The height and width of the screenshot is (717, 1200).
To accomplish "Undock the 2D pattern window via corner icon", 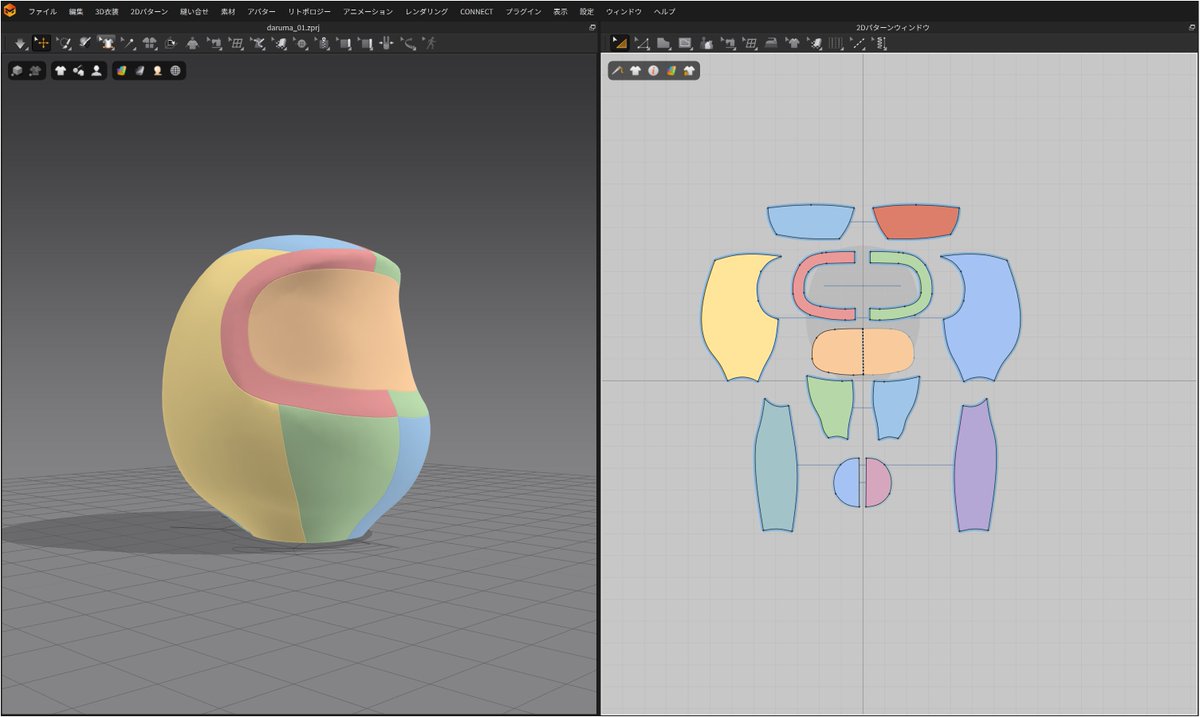I will pyautogui.click(x=1193, y=27).
